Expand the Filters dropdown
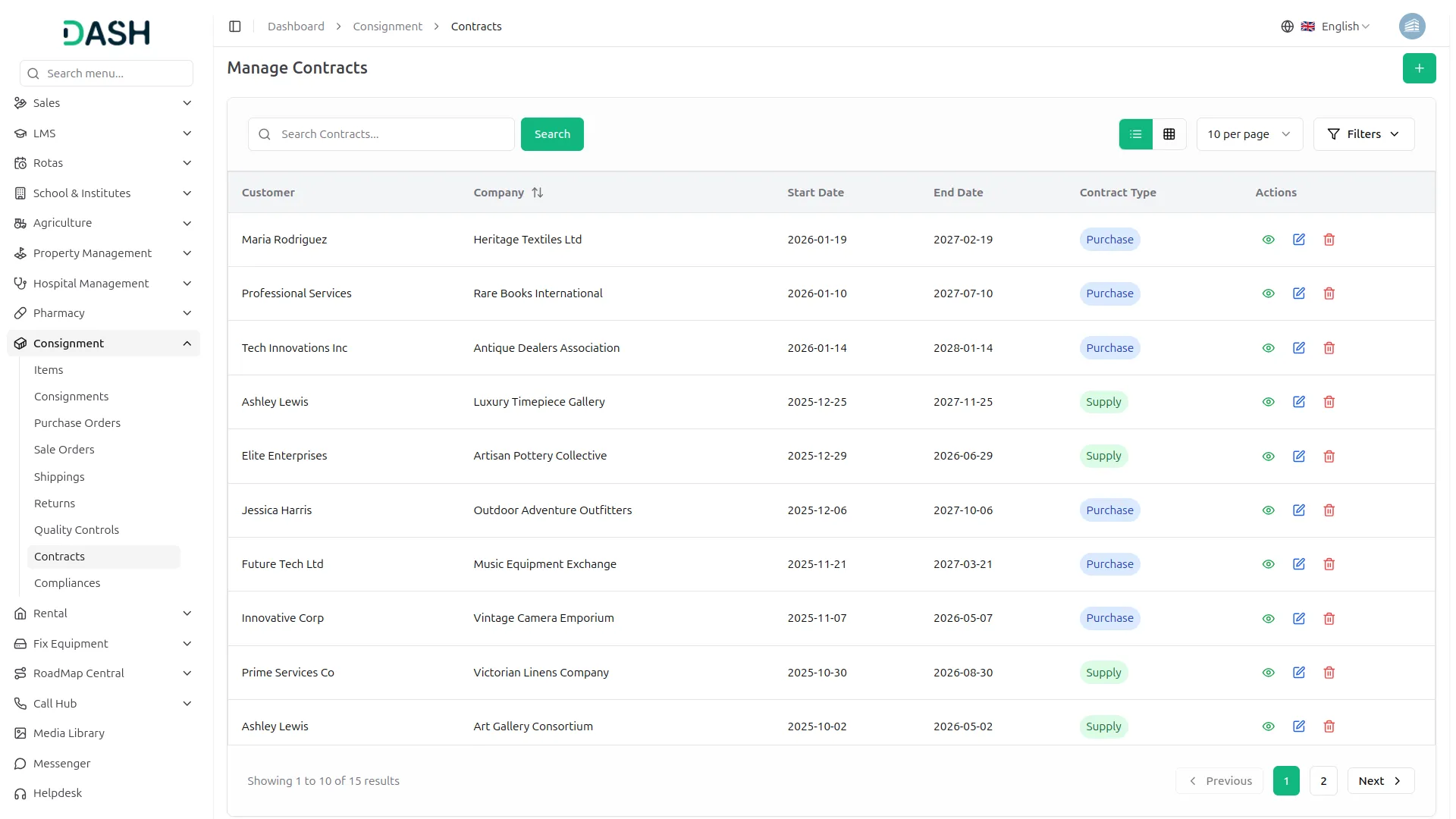 1363,134
